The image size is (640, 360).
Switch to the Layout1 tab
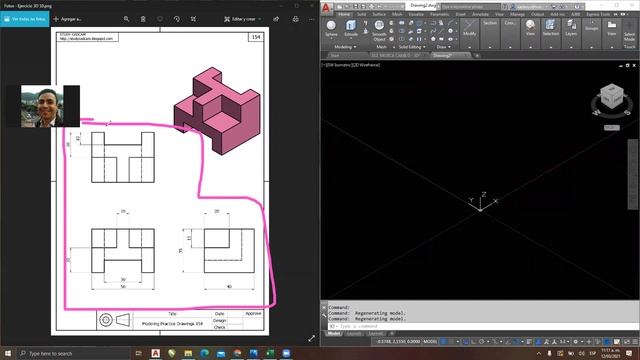(354, 333)
